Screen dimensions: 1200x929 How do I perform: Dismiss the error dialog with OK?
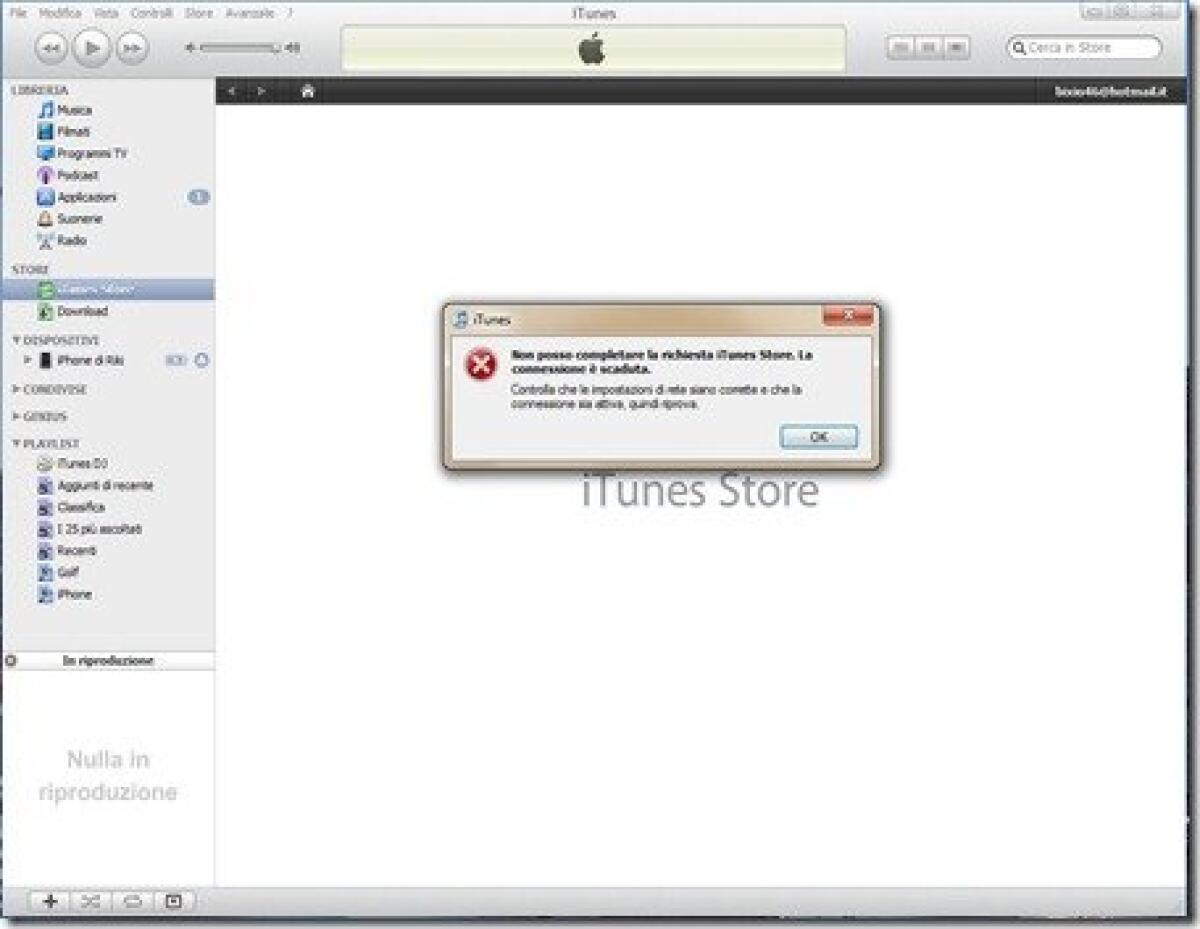point(817,436)
